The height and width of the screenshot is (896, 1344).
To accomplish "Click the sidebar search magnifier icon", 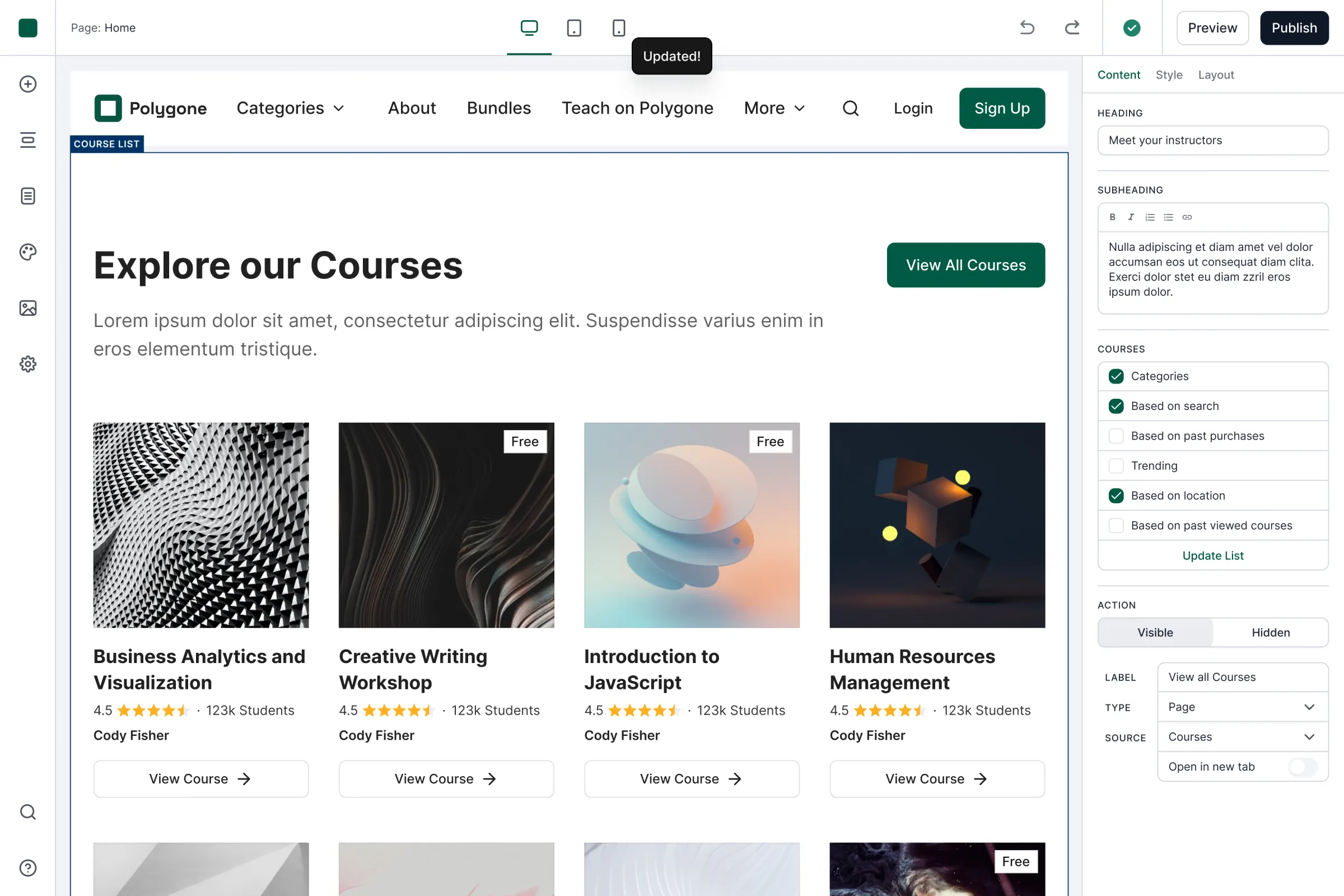I will click(x=27, y=812).
